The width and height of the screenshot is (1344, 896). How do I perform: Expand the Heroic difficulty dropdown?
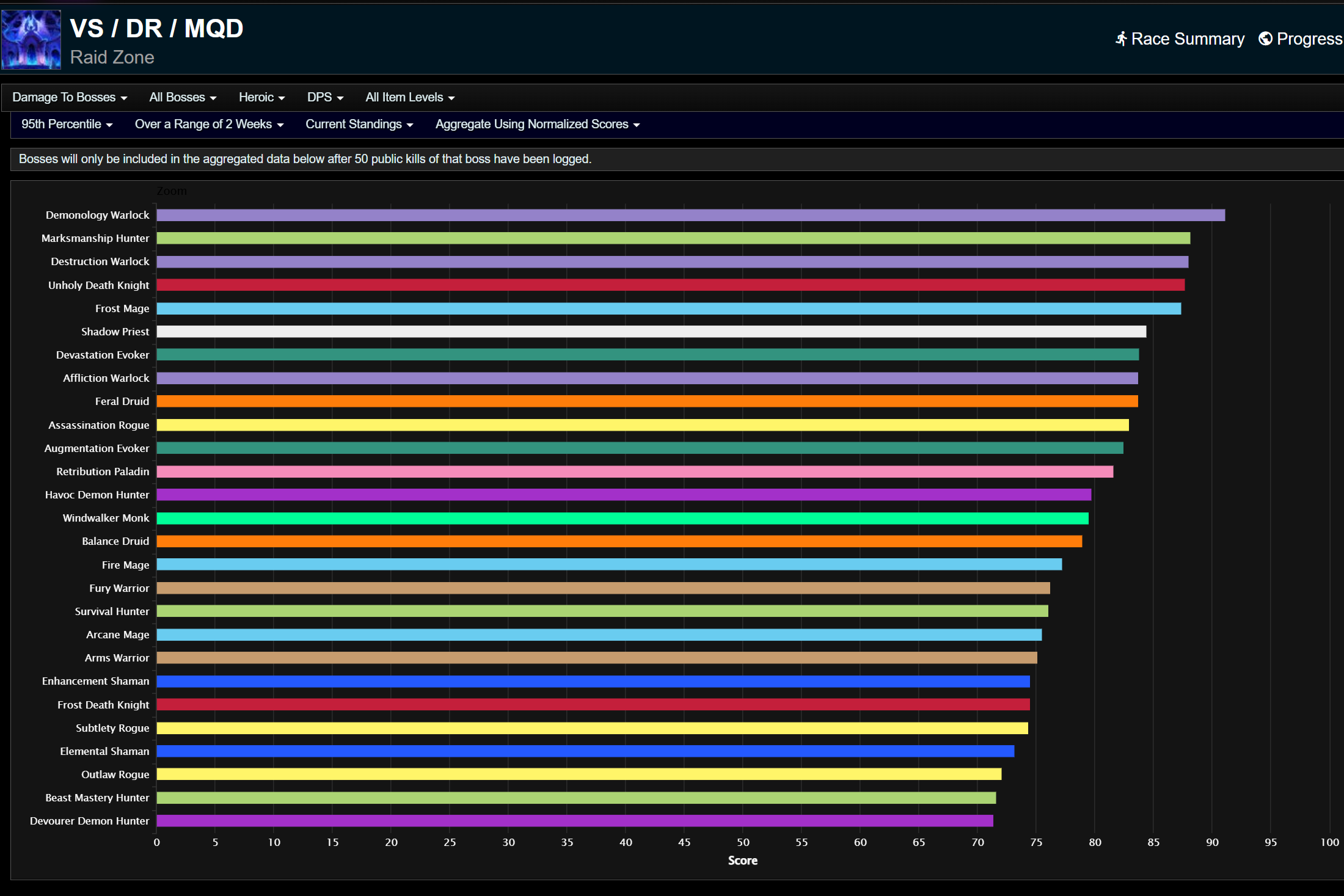tap(261, 97)
